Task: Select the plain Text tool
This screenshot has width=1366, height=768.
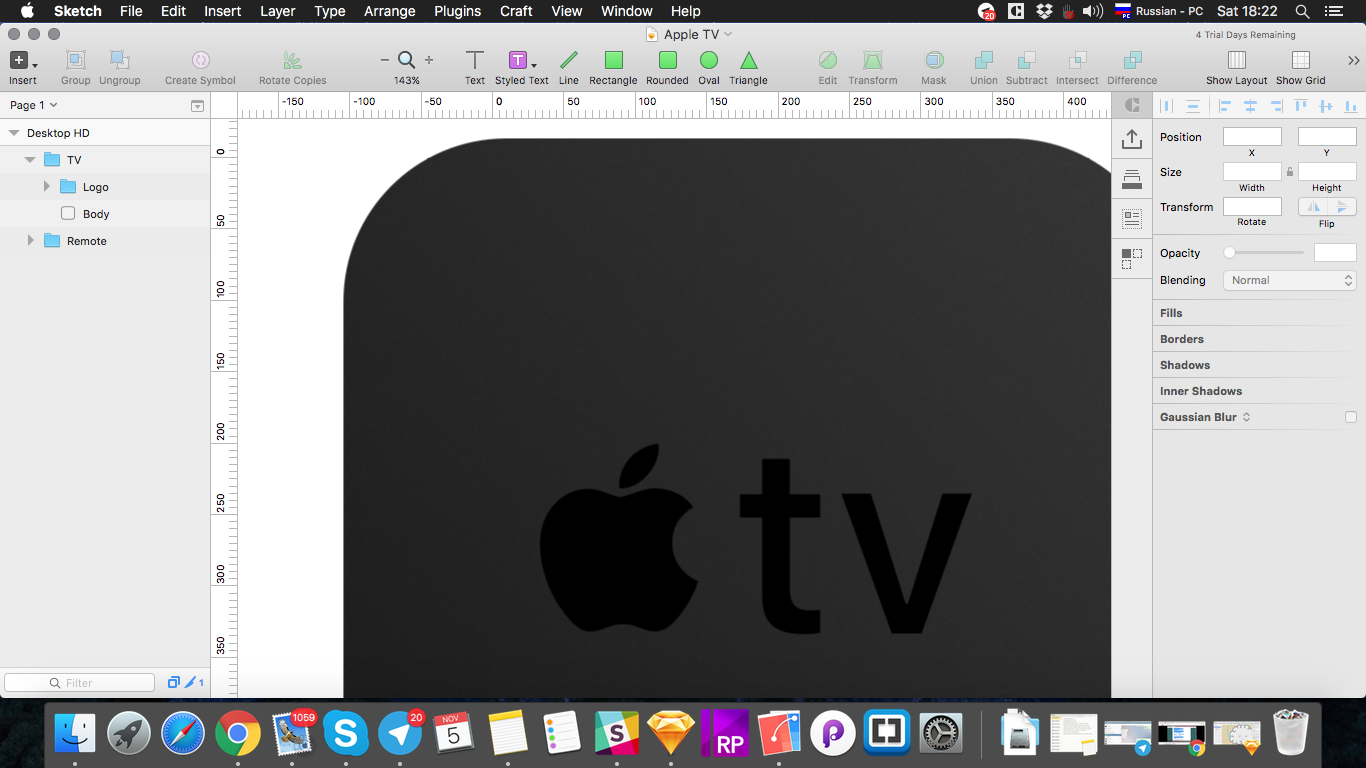Action: pos(475,61)
